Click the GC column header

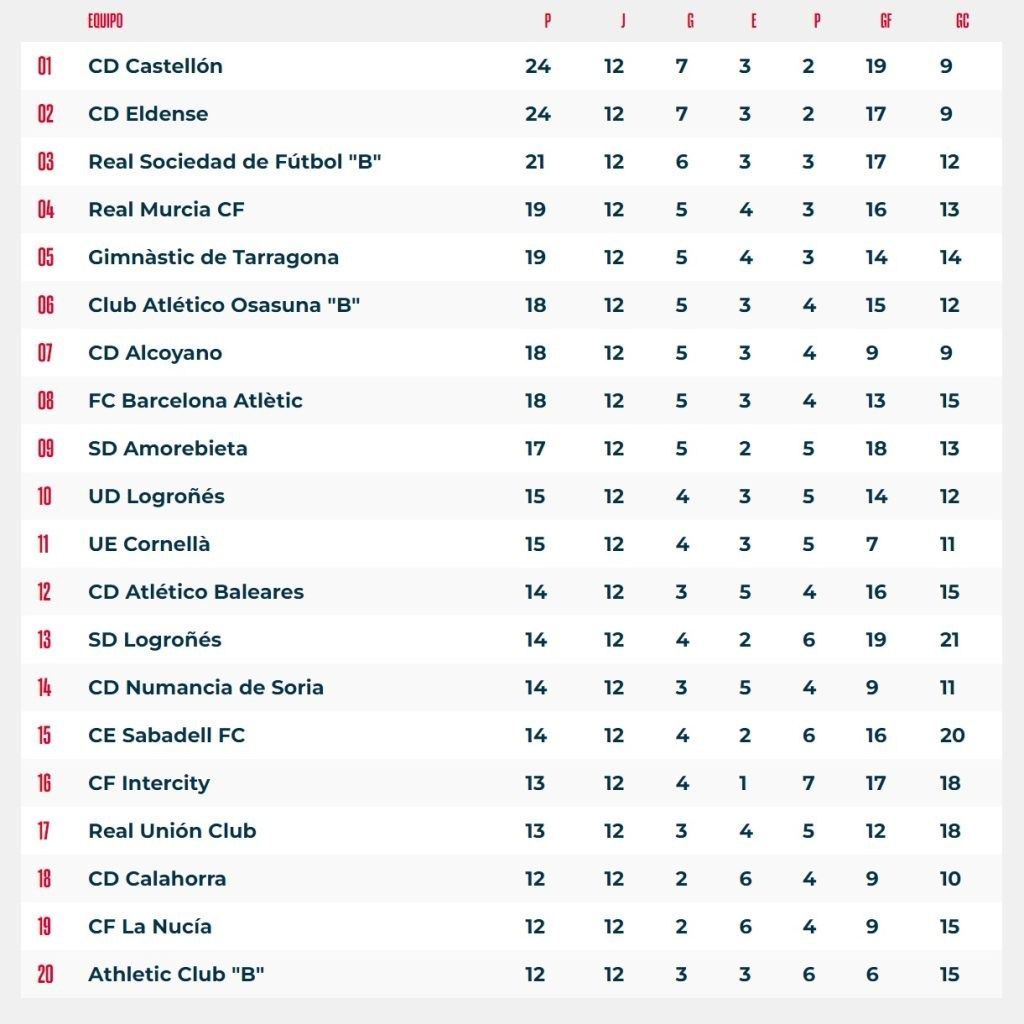962,21
